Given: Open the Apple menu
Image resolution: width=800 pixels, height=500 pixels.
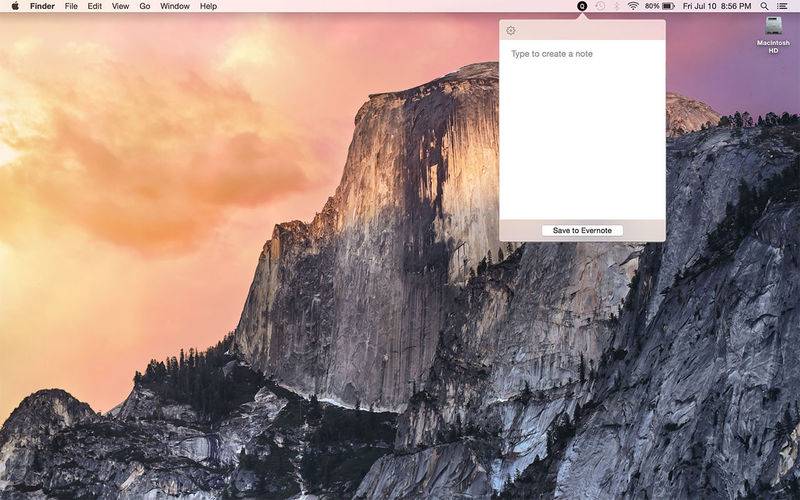Looking at the screenshot, I should (15, 6).
